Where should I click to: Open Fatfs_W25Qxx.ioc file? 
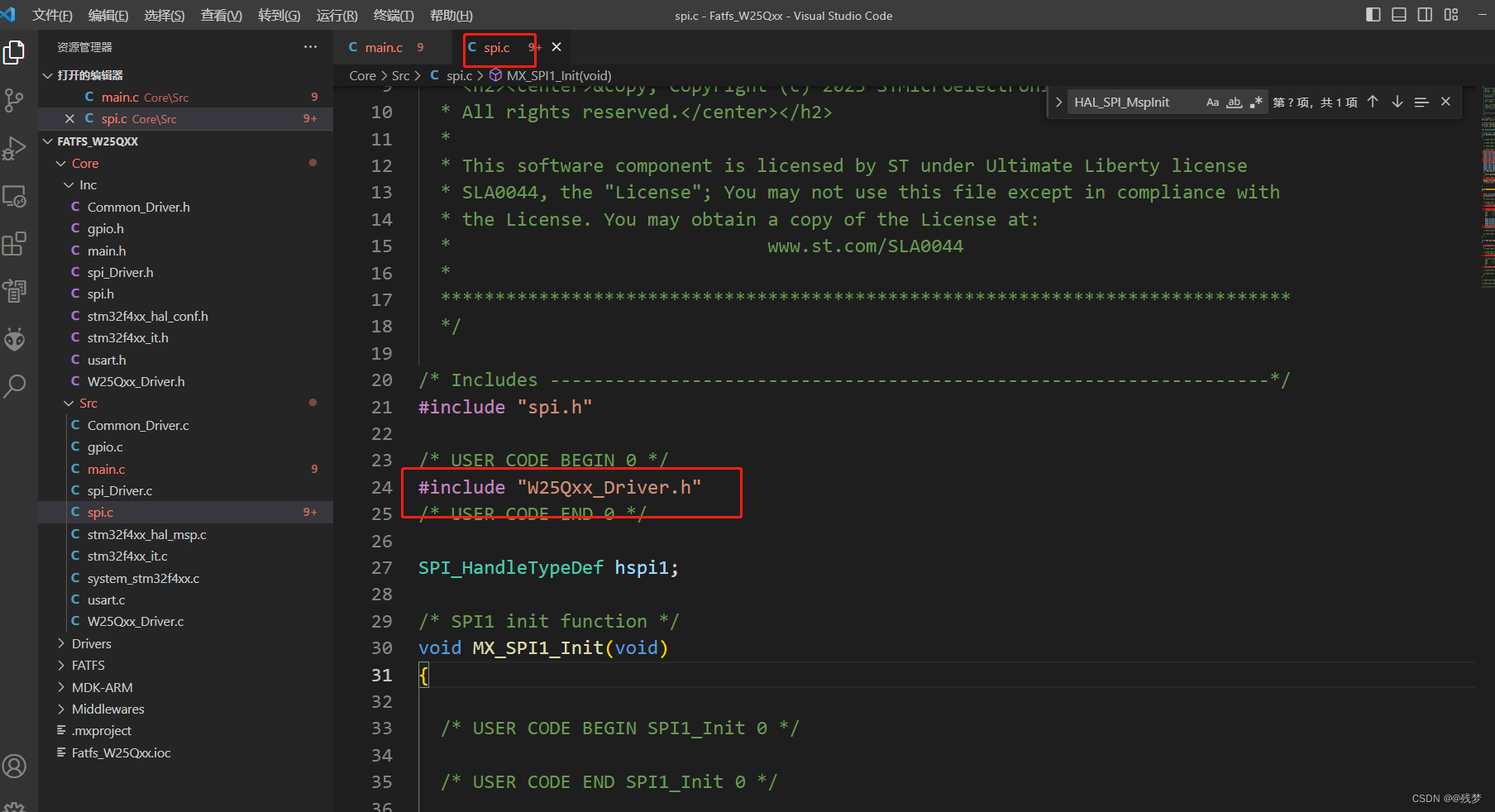[186, 752]
